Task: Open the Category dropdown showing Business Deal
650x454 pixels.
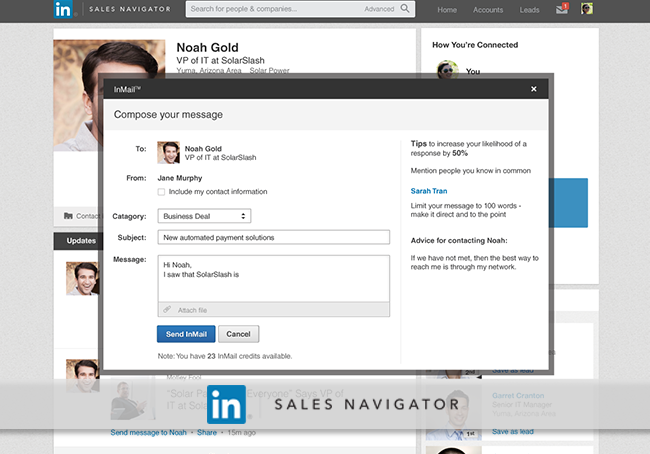Action: [x=203, y=215]
